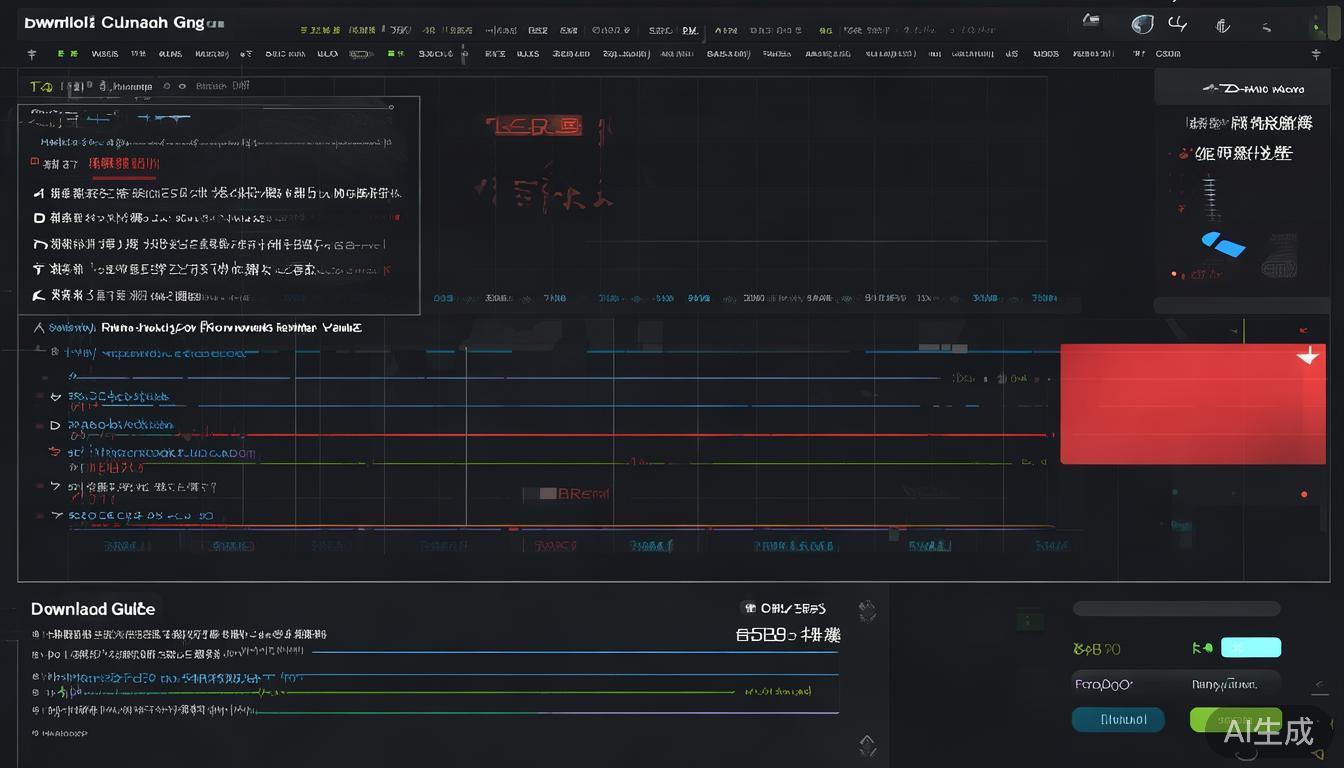
Task: Click the leftmost icon in the top-right toolbar
Action: [1092, 20]
